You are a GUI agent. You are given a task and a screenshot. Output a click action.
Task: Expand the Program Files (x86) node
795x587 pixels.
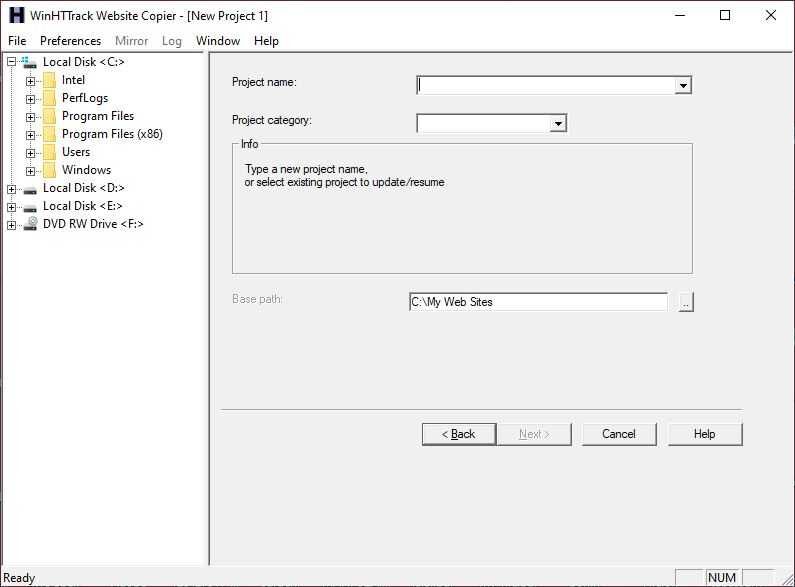click(x=31, y=135)
